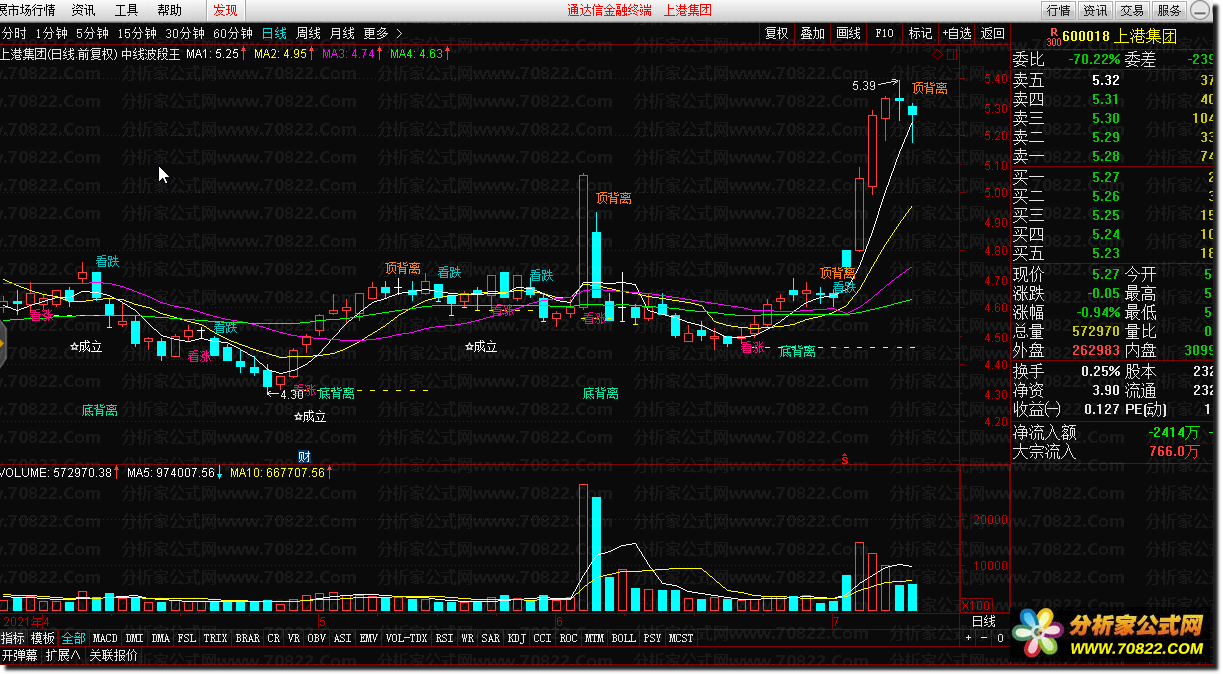The image size is (1223, 674).
Task: Select the PSY indicator tab
Action: point(653,638)
